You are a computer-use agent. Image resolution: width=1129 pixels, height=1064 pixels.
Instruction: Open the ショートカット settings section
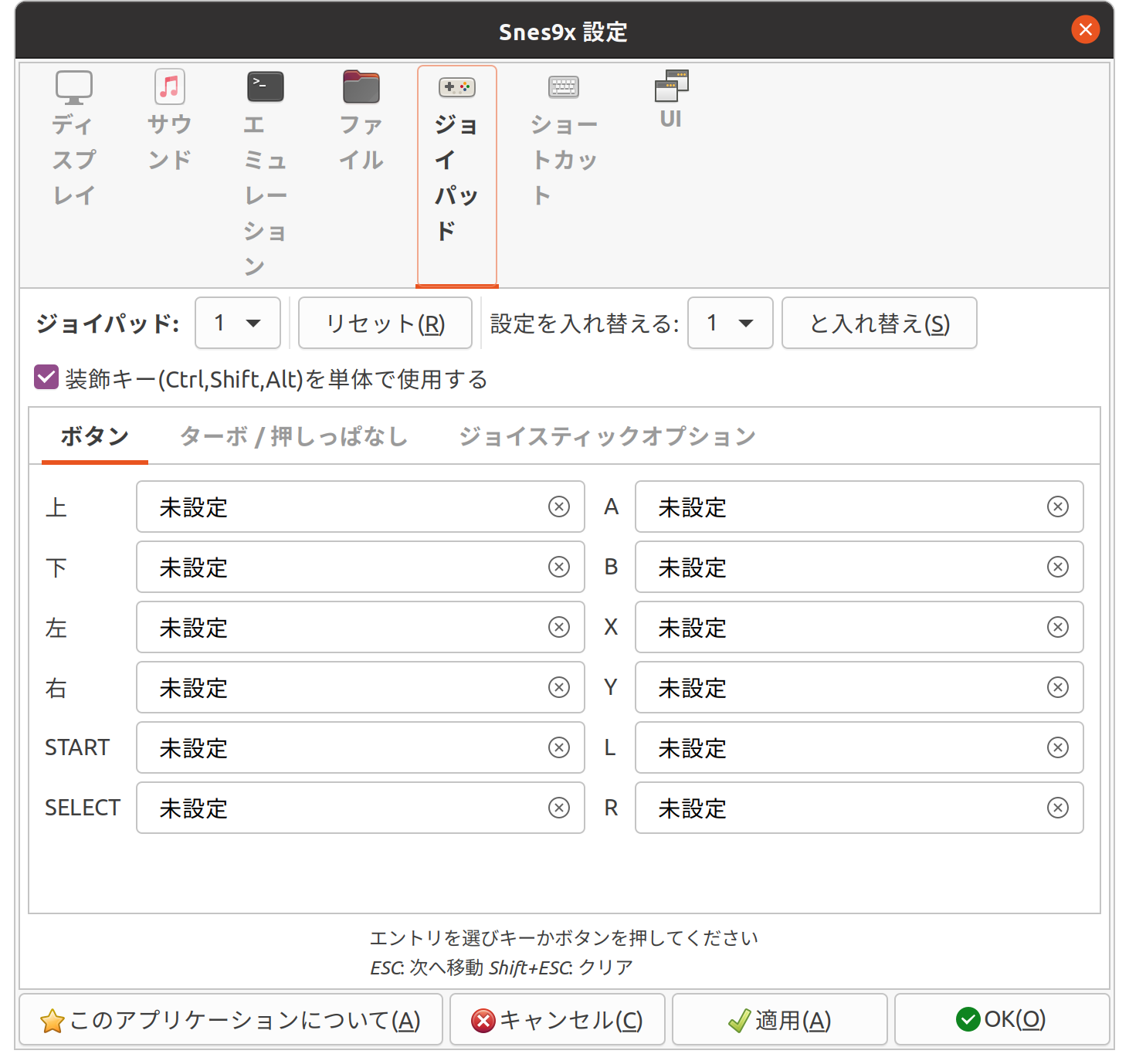[x=564, y=139]
